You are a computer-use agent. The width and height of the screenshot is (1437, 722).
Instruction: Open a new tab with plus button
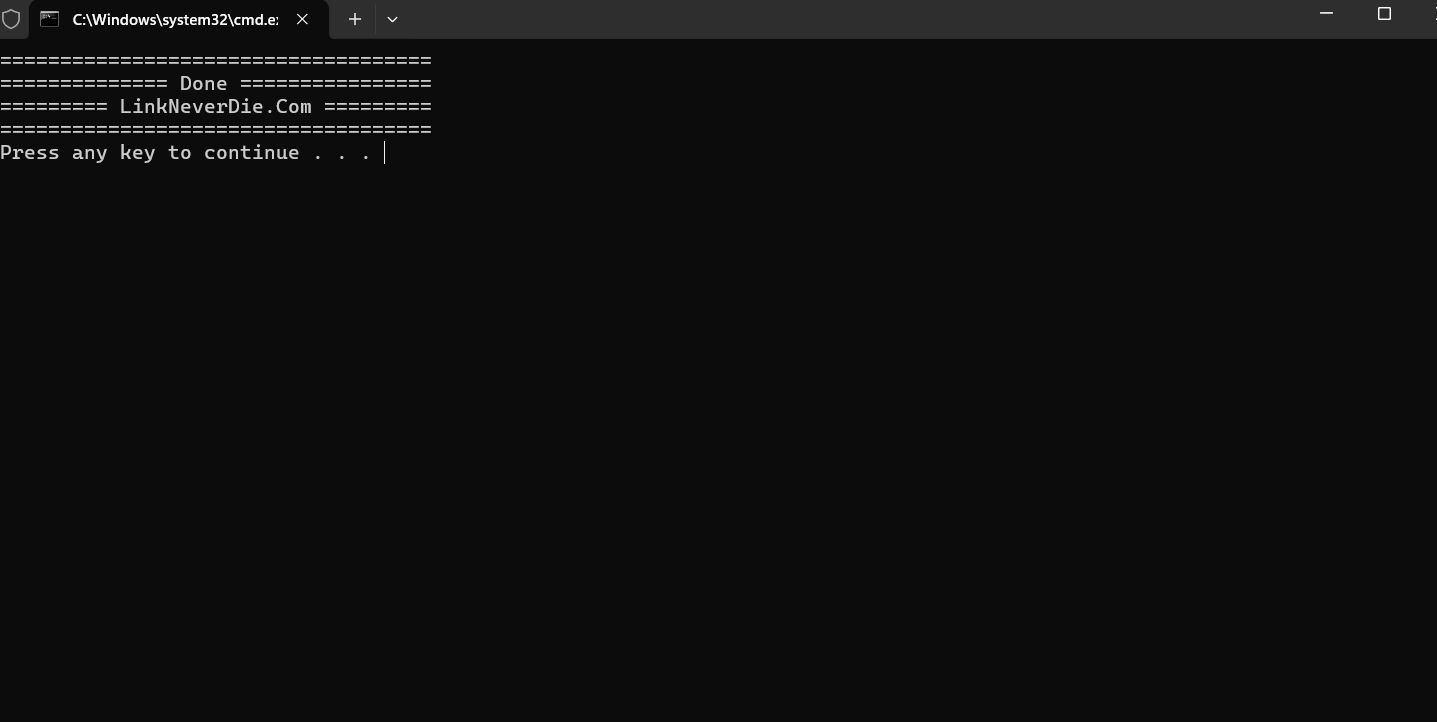(354, 19)
